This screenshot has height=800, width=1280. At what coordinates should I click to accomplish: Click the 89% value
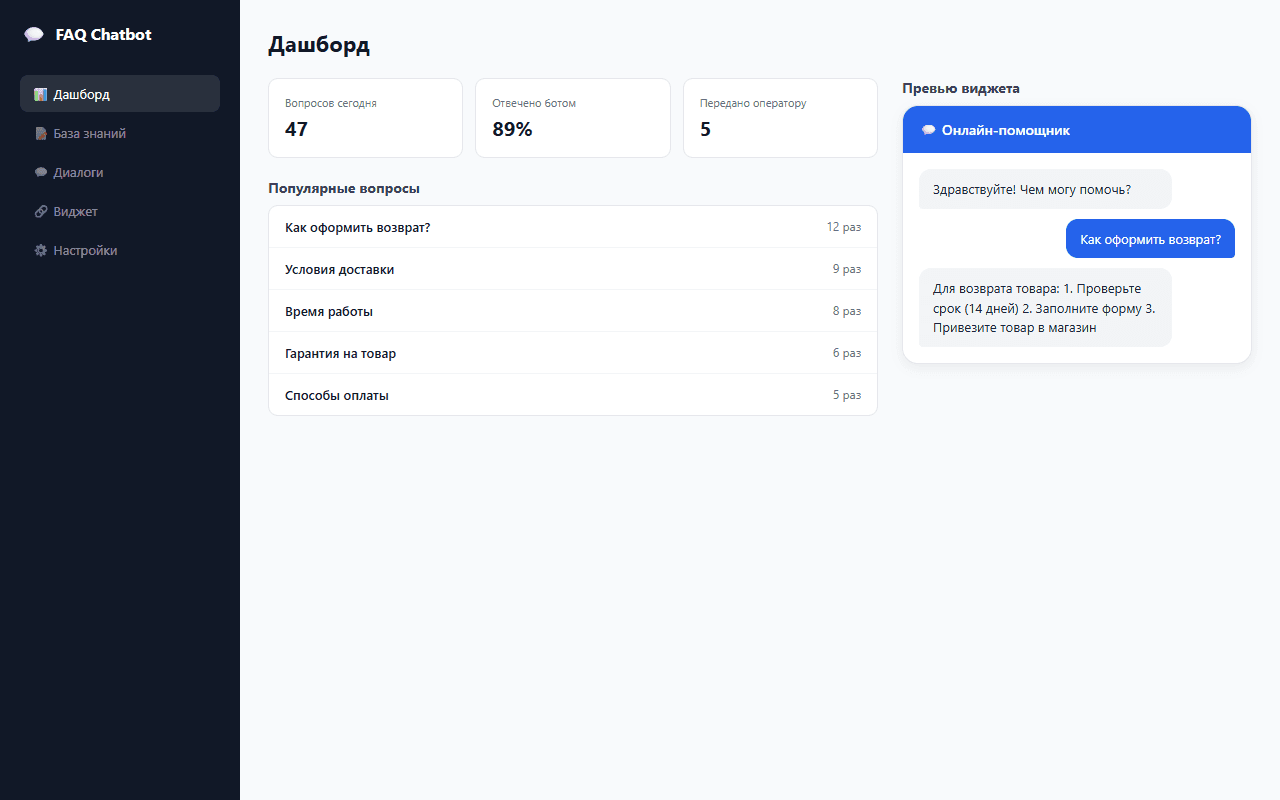point(512,129)
